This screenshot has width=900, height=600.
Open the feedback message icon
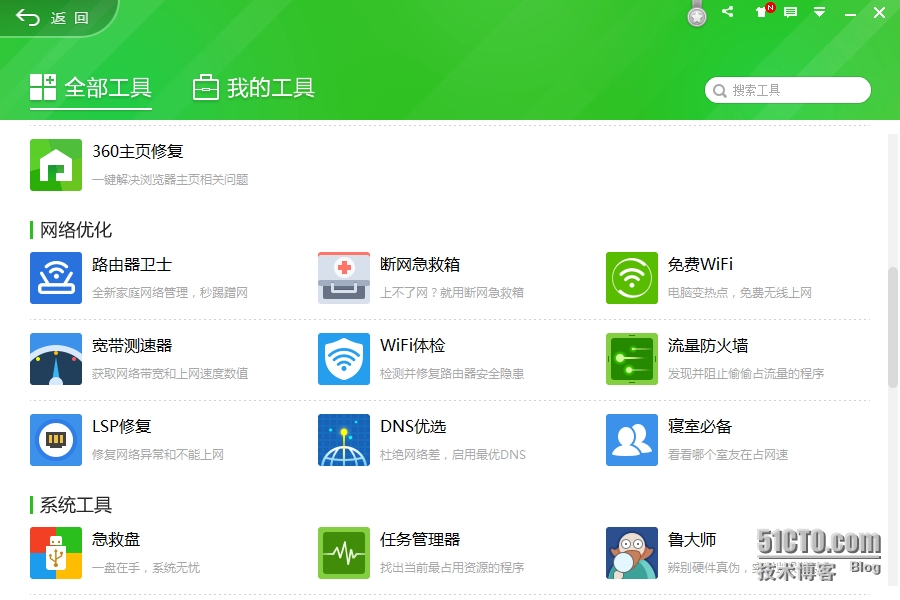pyautogui.click(x=790, y=12)
